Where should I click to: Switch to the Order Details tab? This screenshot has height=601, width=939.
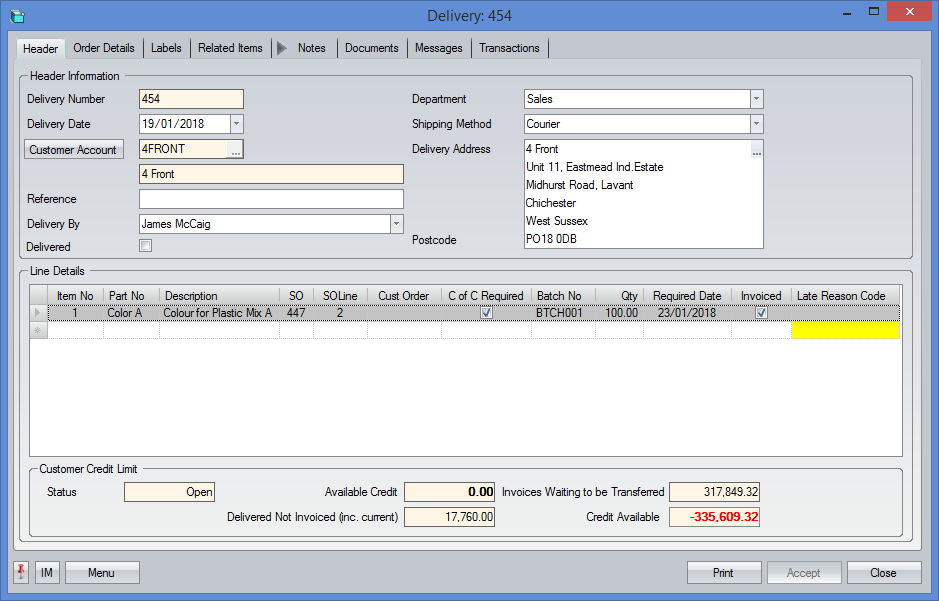[x=104, y=48]
